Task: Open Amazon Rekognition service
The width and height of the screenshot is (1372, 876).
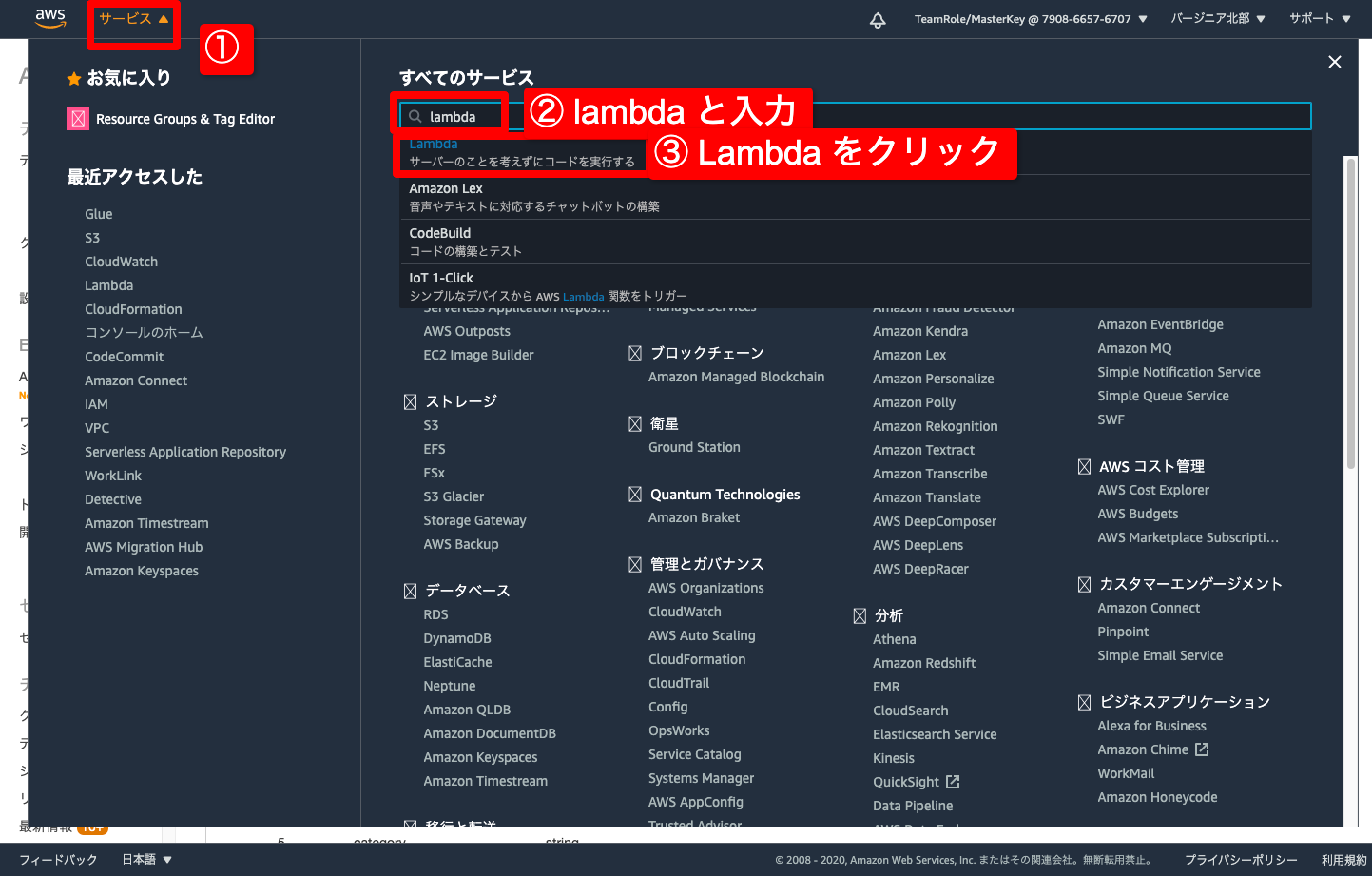Action: coord(936,426)
